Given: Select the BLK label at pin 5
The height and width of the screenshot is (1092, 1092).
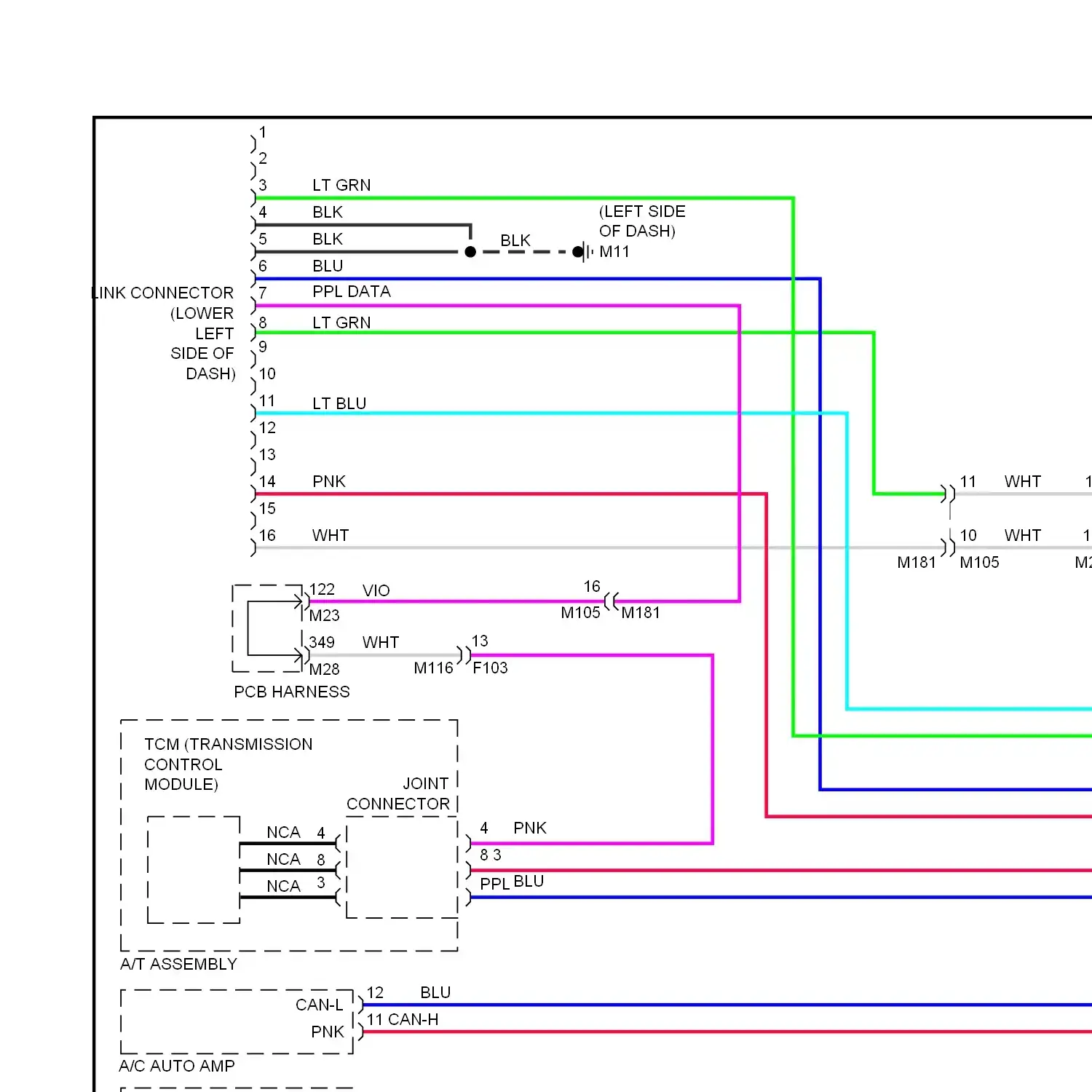Looking at the screenshot, I should (x=328, y=239).
